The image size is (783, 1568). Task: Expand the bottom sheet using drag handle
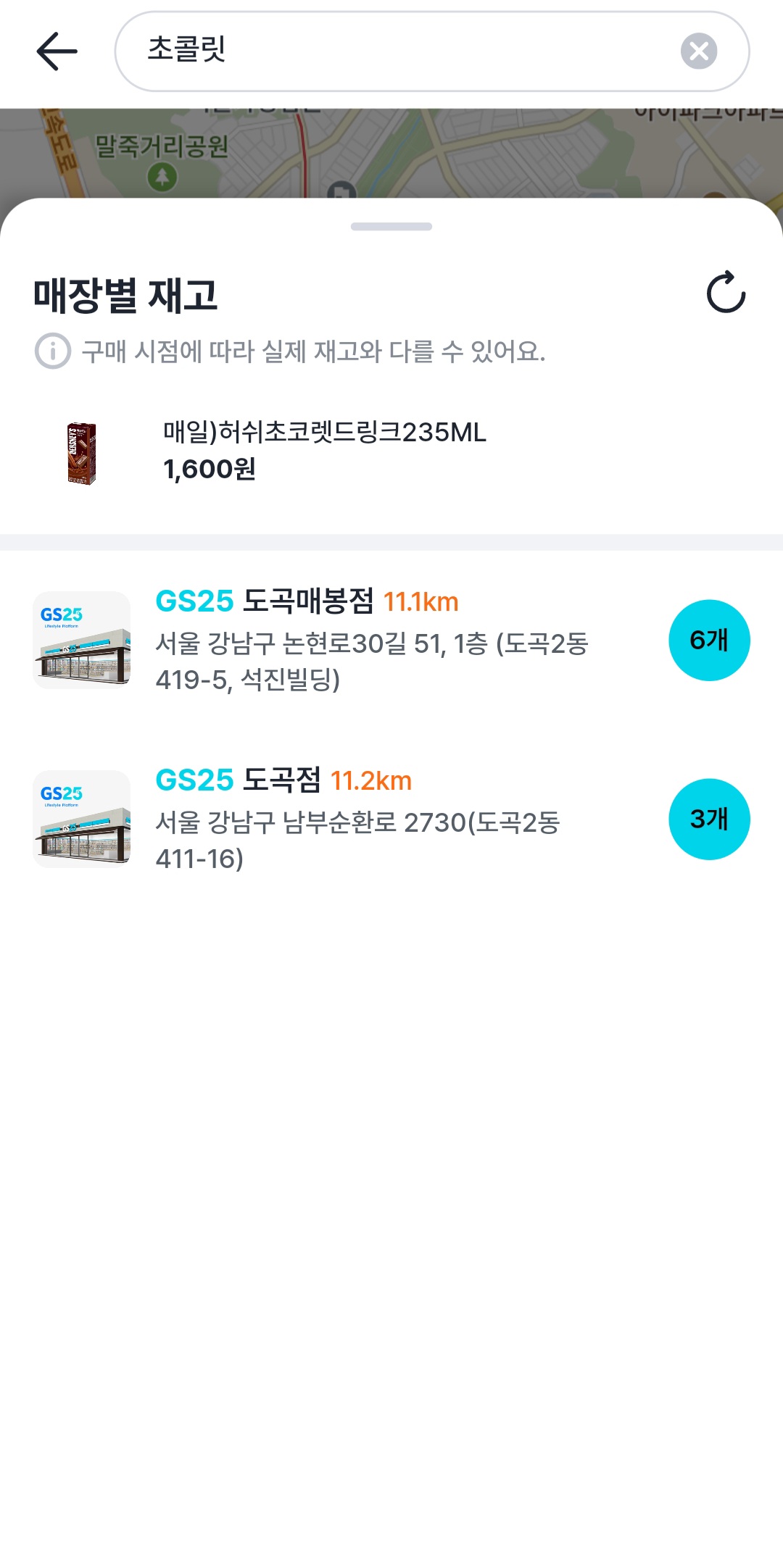391,227
